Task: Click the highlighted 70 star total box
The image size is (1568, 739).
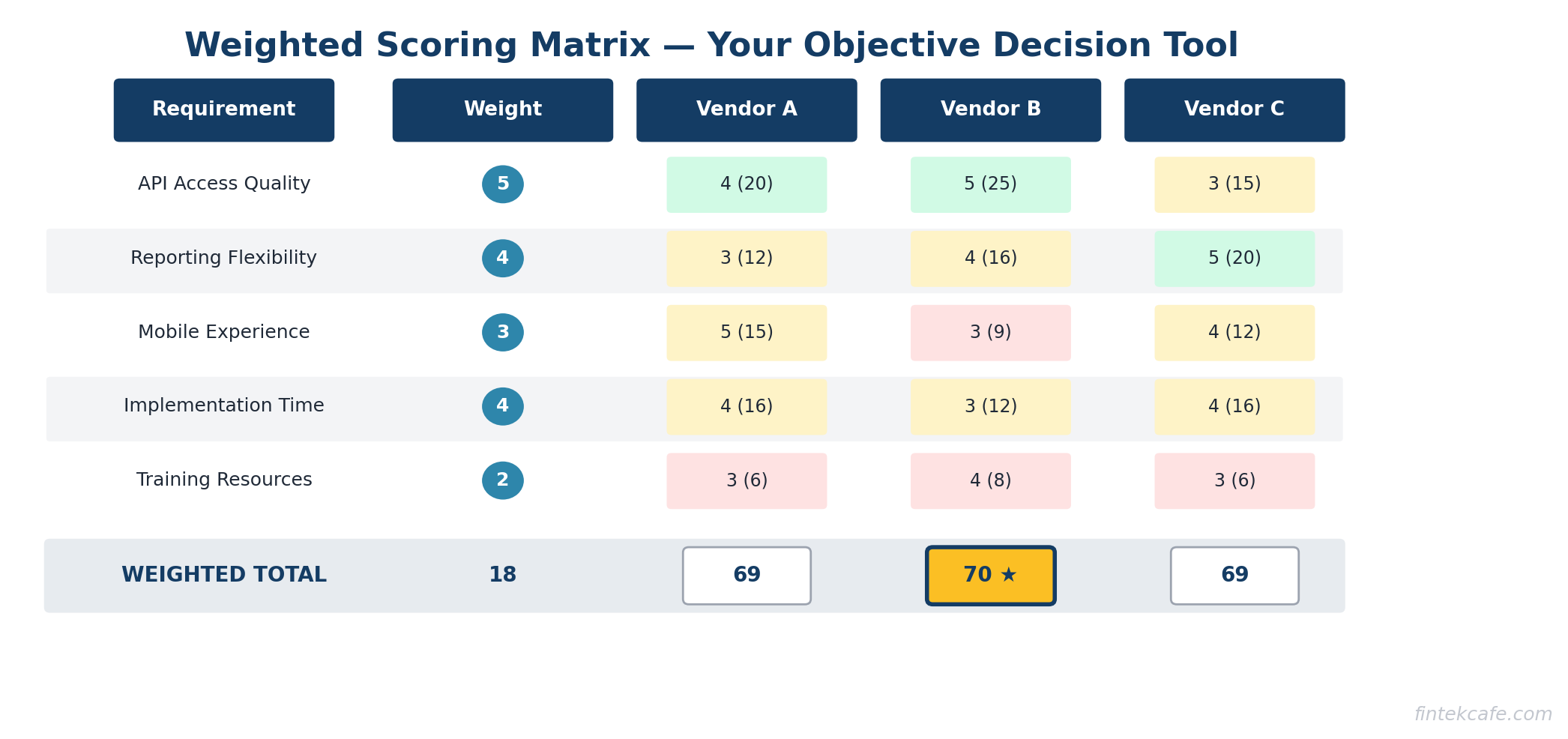Action: 990,576
